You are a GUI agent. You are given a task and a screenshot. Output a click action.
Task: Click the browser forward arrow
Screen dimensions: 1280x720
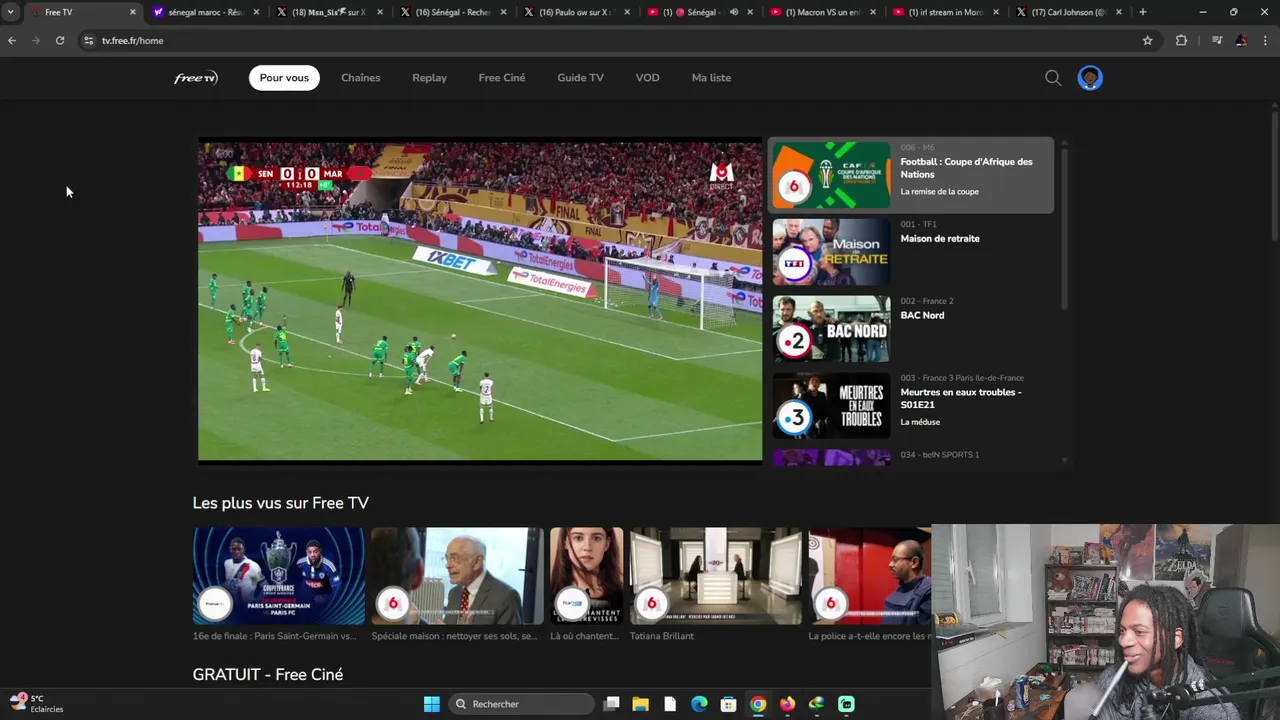tap(36, 41)
